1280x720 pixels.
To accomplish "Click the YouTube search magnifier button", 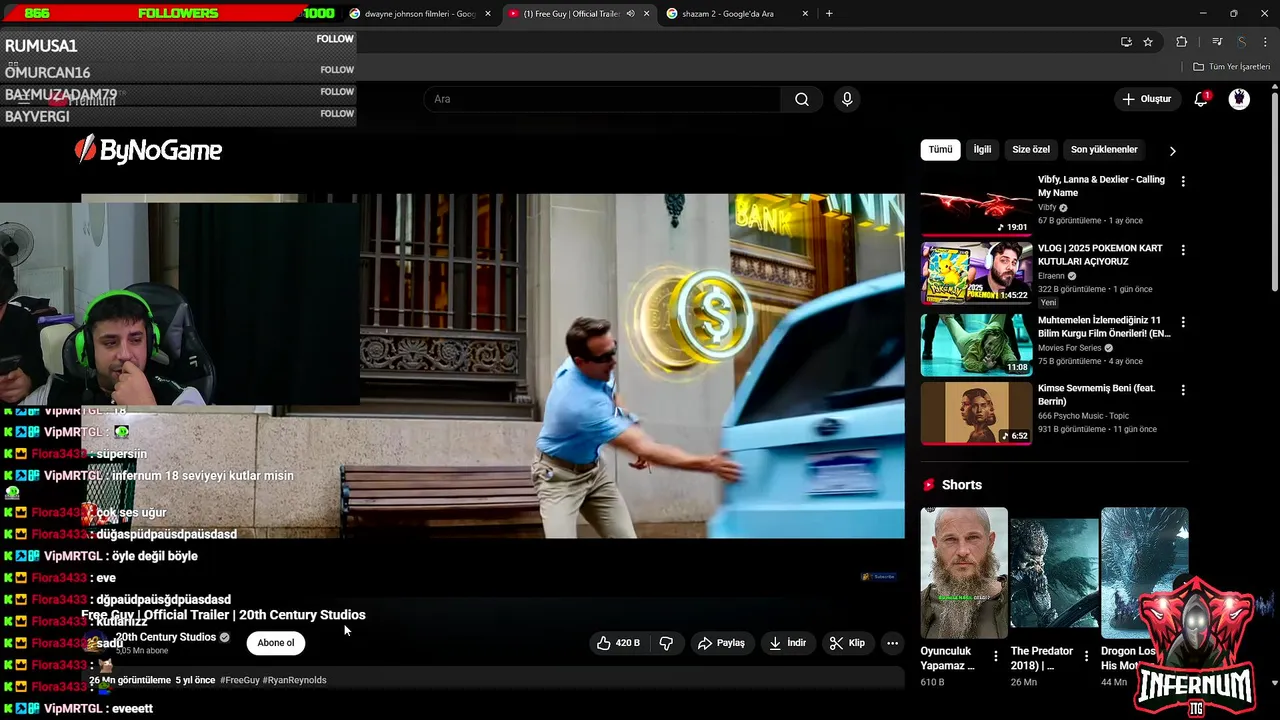I will point(802,99).
